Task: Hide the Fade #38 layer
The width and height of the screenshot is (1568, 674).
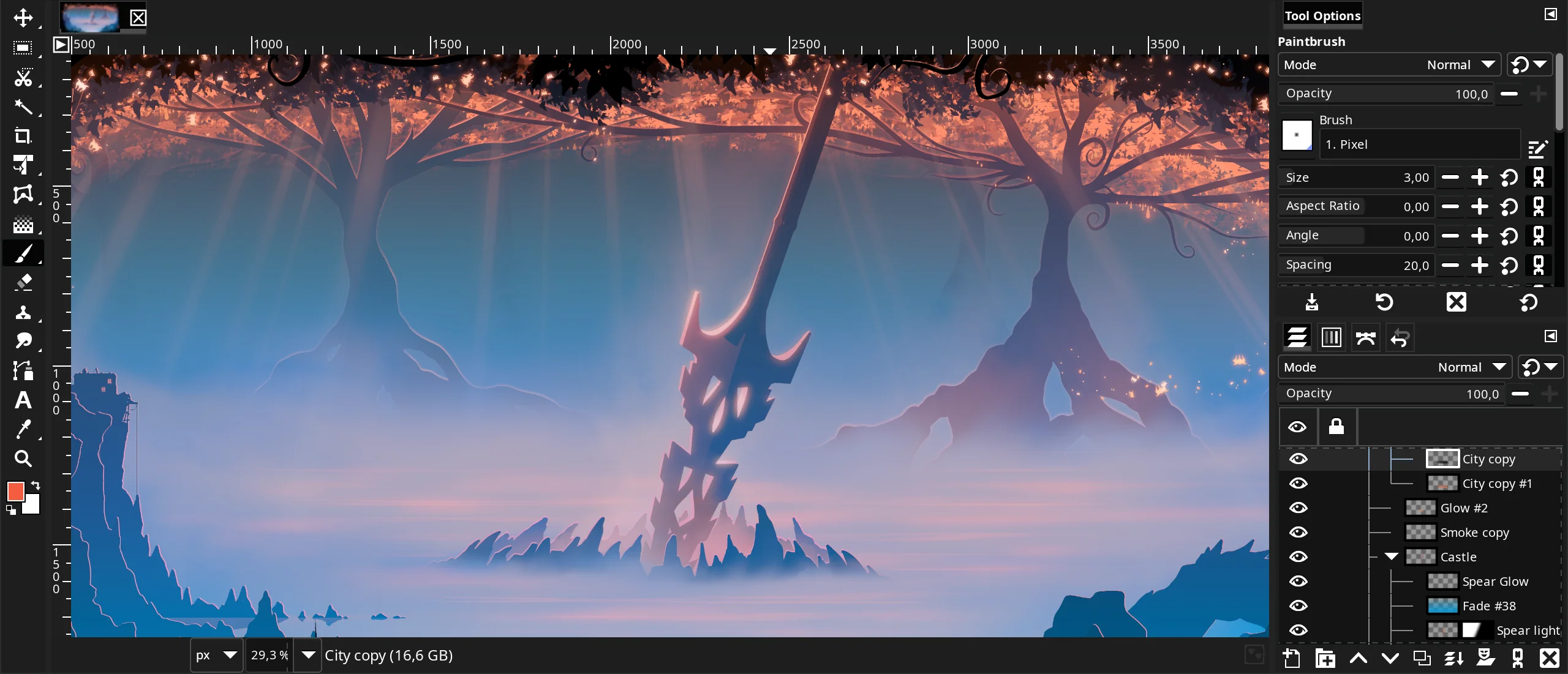Action: click(1298, 606)
